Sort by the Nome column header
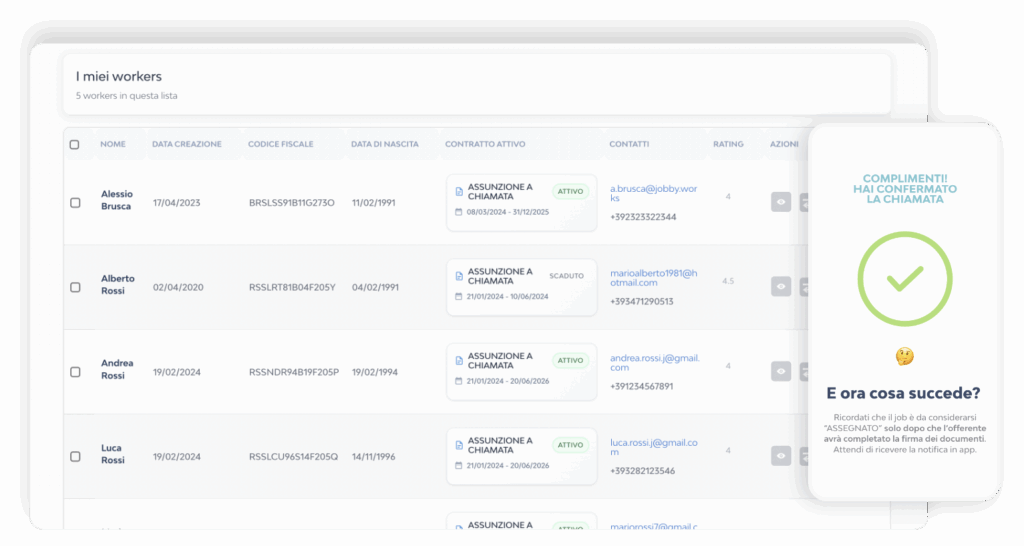This screenshot has height=546, width=1024. tap(113, 144)
